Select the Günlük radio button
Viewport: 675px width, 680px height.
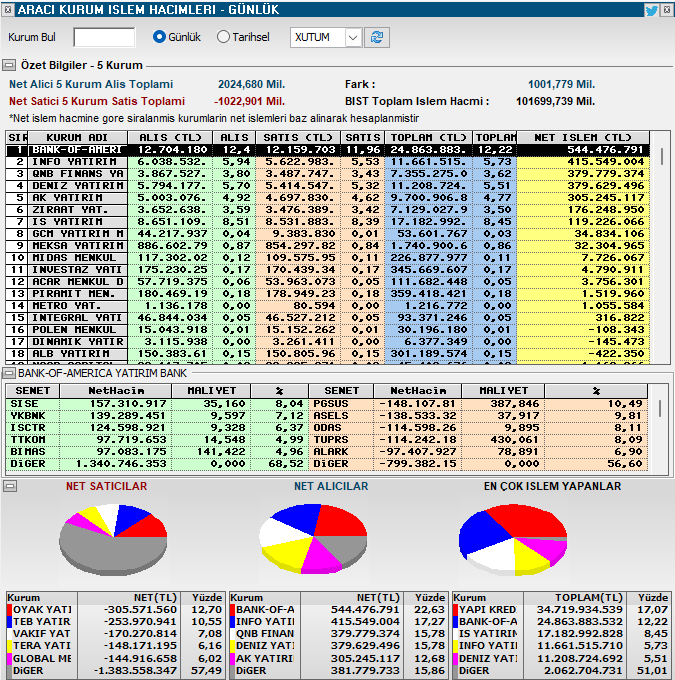click(x=159, y=37)
